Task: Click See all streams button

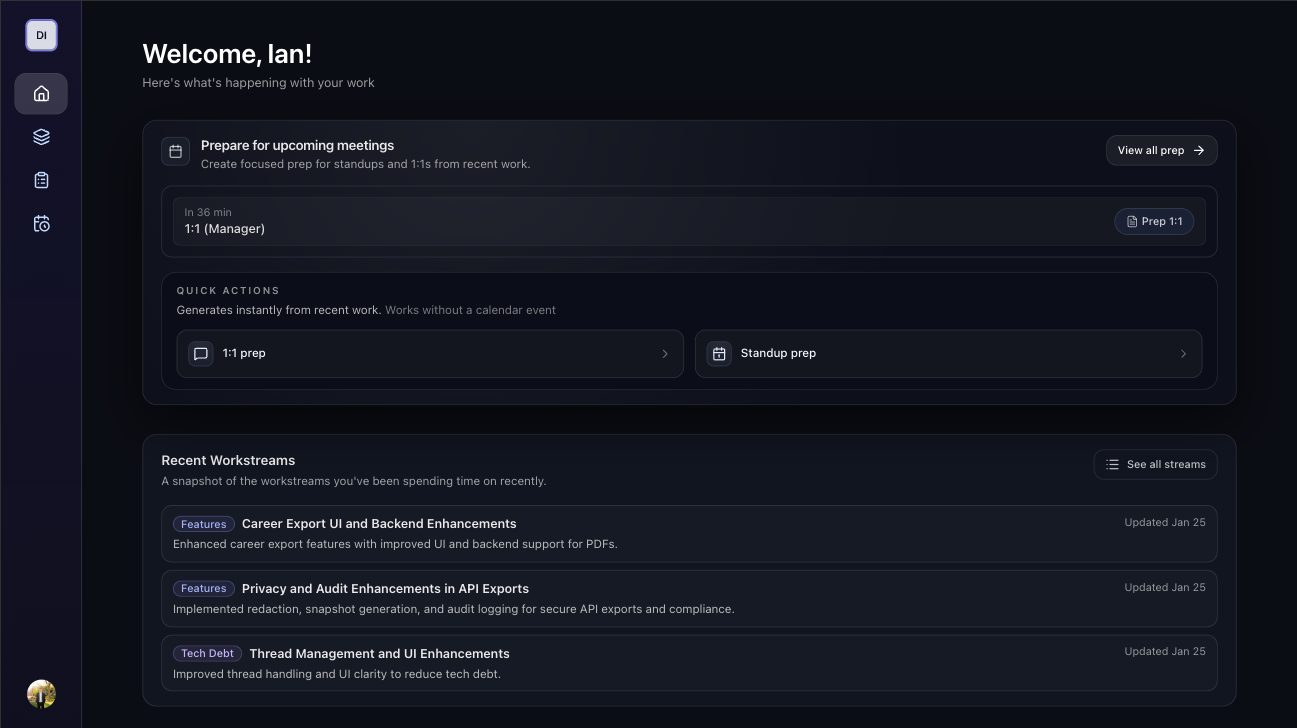Action: coord(1155,464)
